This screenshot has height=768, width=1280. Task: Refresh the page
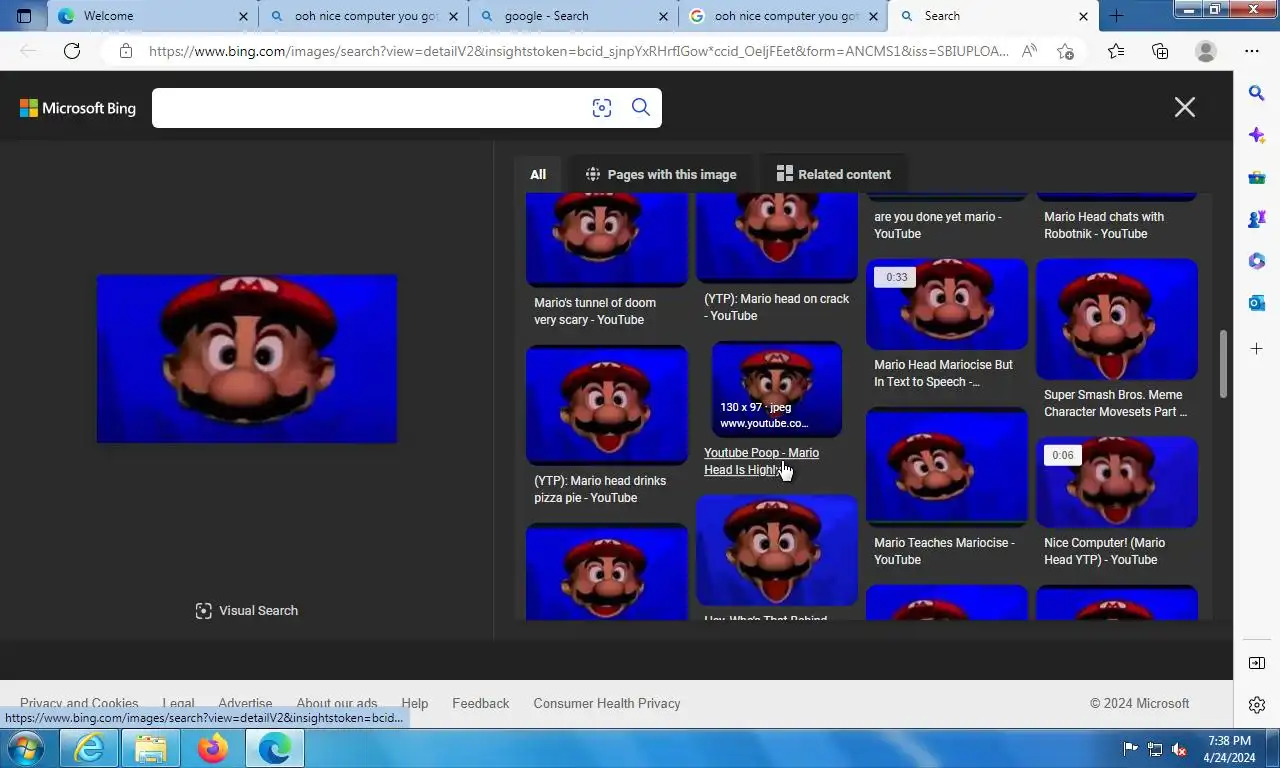click(72, 51)
